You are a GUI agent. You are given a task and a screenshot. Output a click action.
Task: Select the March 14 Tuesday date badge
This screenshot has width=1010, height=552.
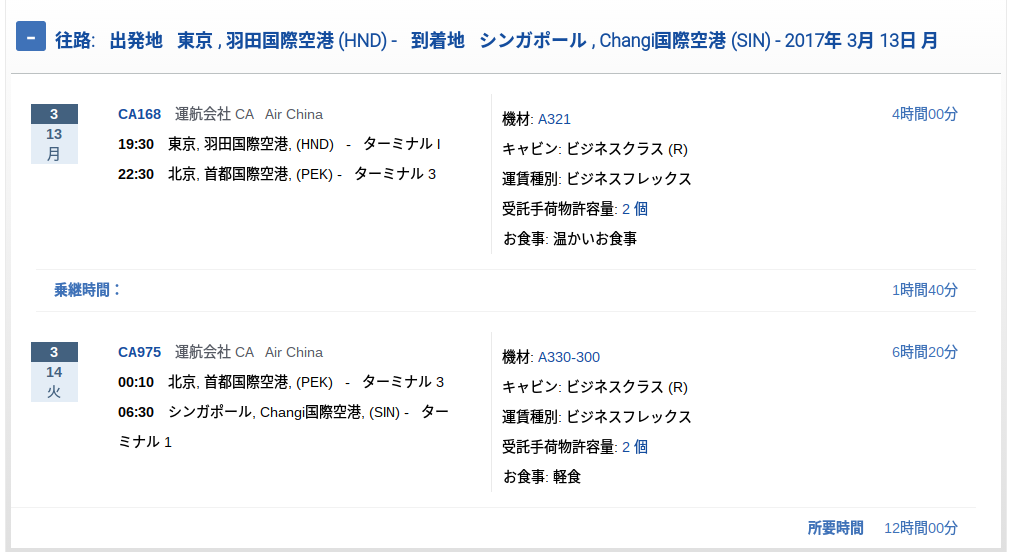(x=54, y=372)
